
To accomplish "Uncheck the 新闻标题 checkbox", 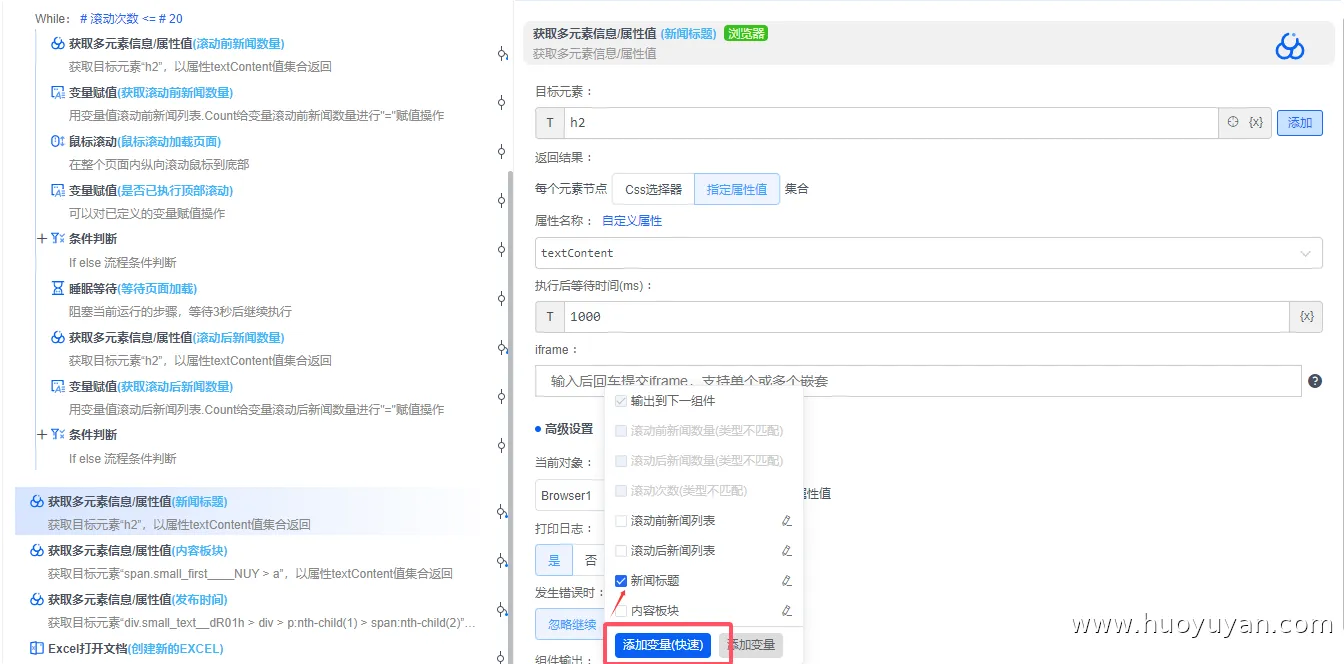I will 622,580.
